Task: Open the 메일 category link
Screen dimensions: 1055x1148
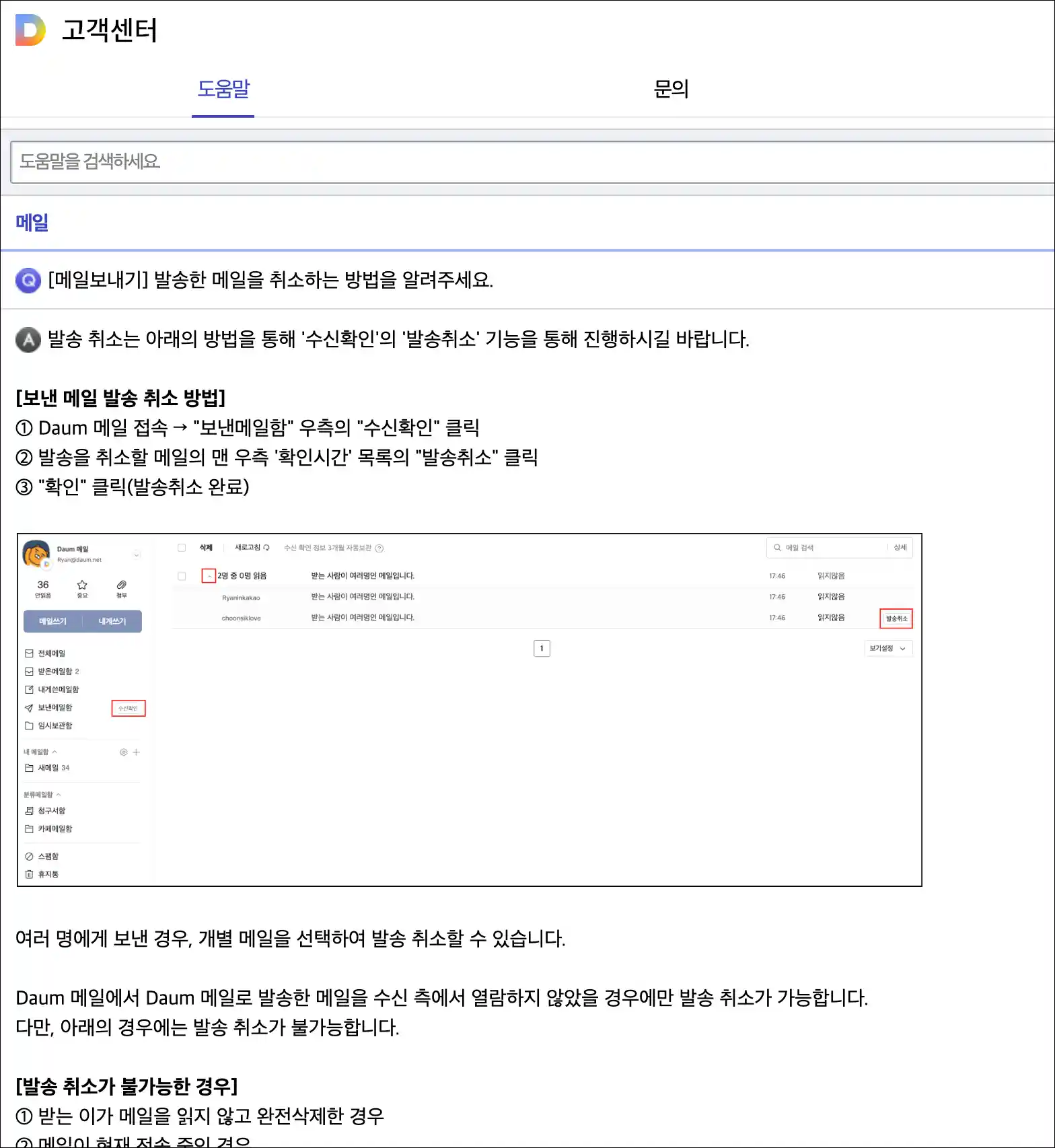Action: 32,222
